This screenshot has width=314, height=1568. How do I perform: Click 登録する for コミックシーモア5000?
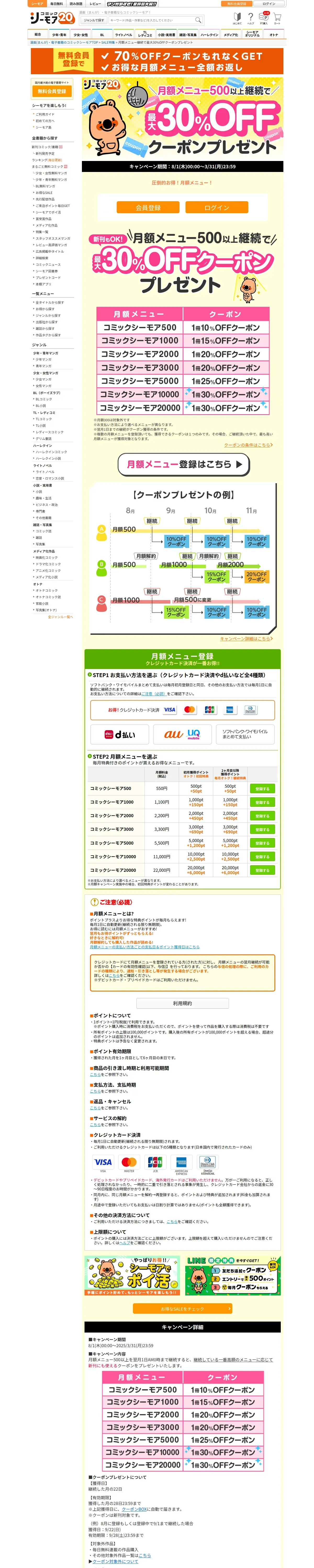[x=262, y=843]
